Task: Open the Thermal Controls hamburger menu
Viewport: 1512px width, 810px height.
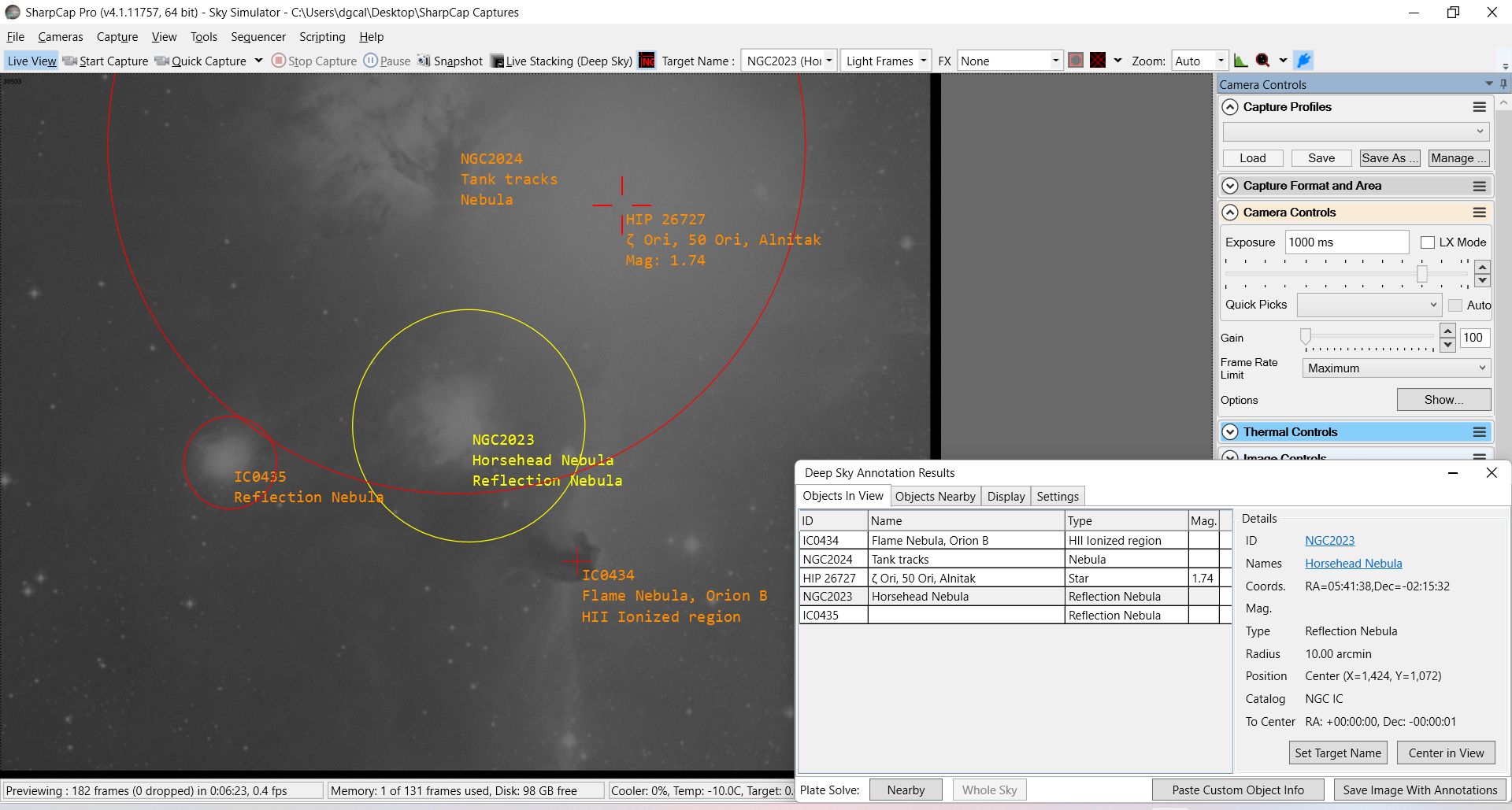Action: (x=1480, y=432)
